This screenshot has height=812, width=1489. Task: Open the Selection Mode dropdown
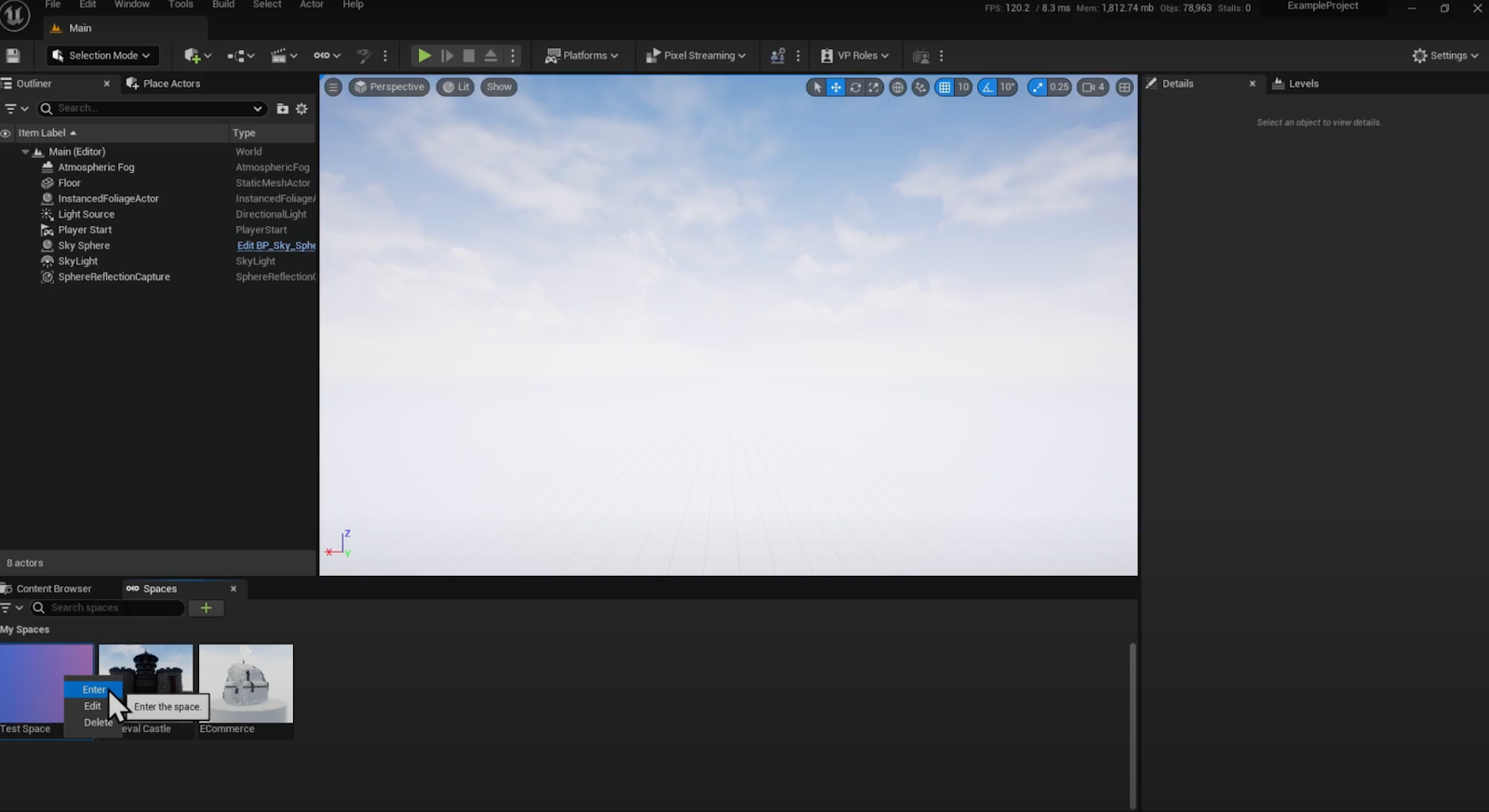click(101, 56)
